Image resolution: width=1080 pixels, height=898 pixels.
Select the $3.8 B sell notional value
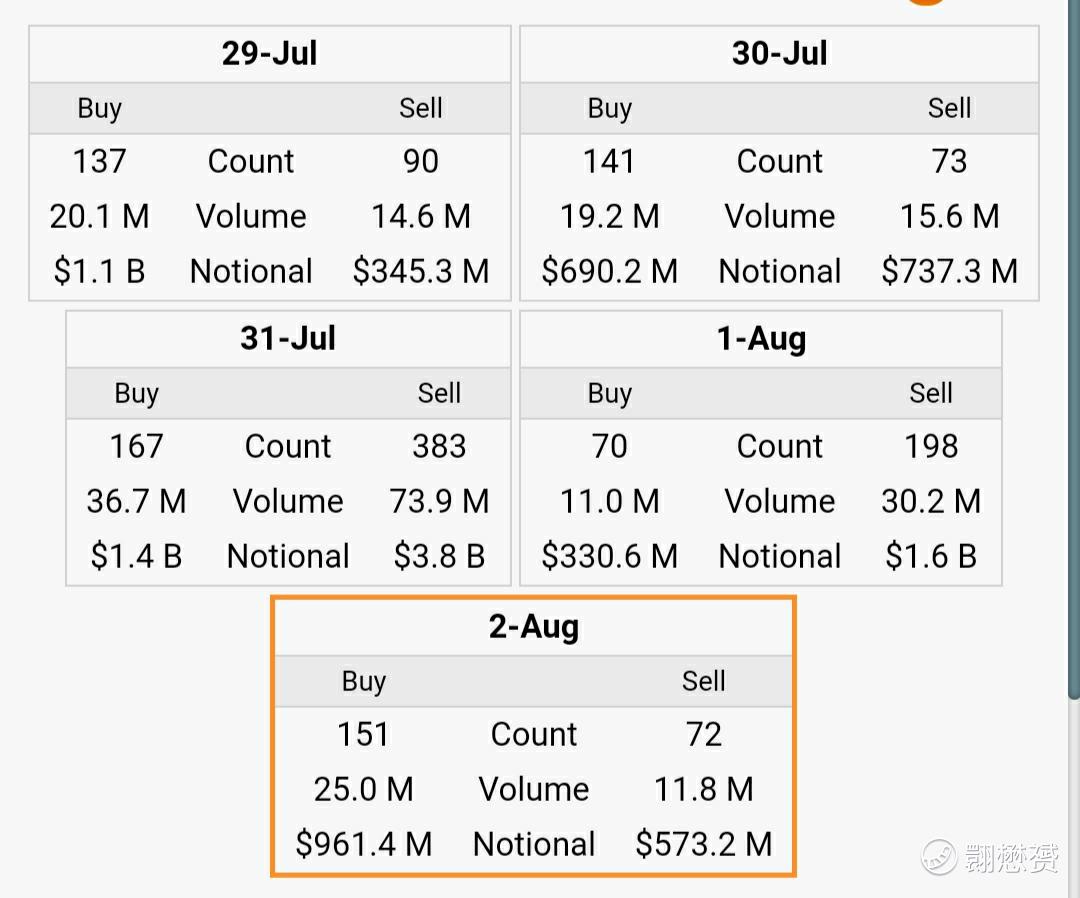[439, 556]
